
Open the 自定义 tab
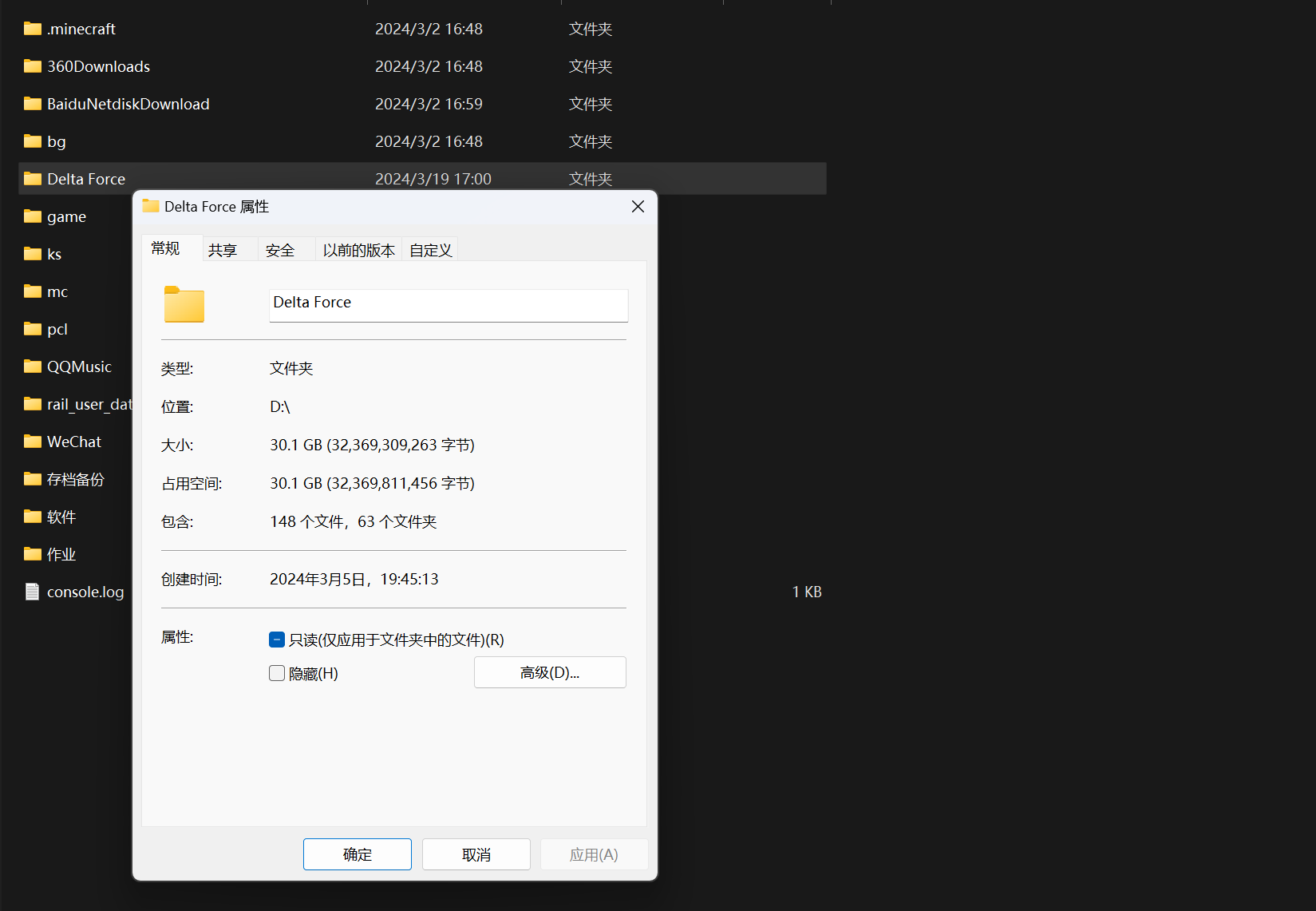pos(431,250)
